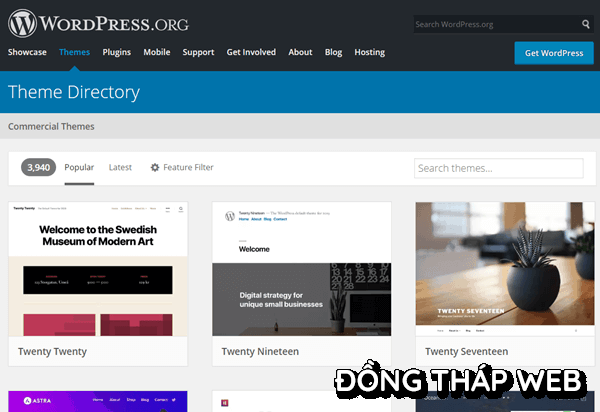
Task: Open the Twenty Seventeen theme thumbnail
Action: (x=505, y=269)
